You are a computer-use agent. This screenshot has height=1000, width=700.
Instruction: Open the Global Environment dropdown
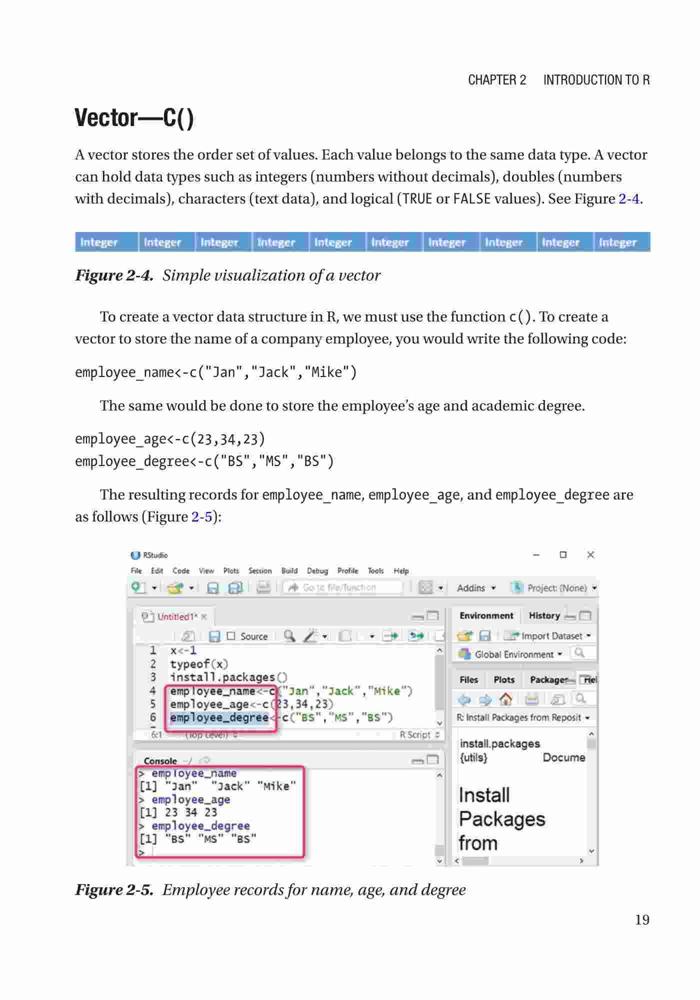click(x=518, y=654)
